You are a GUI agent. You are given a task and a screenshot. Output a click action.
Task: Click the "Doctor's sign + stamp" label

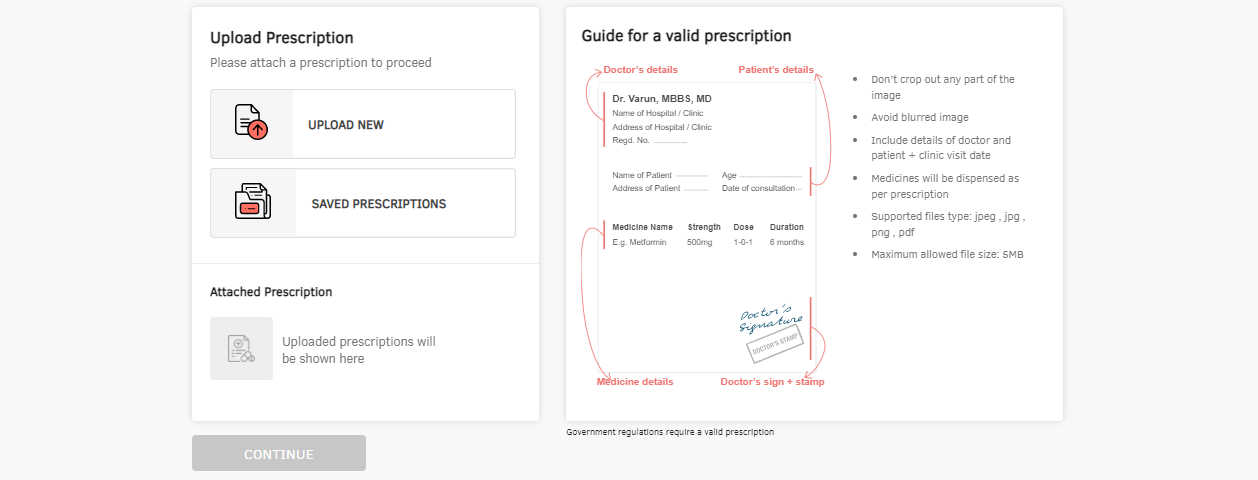point(772,382)
